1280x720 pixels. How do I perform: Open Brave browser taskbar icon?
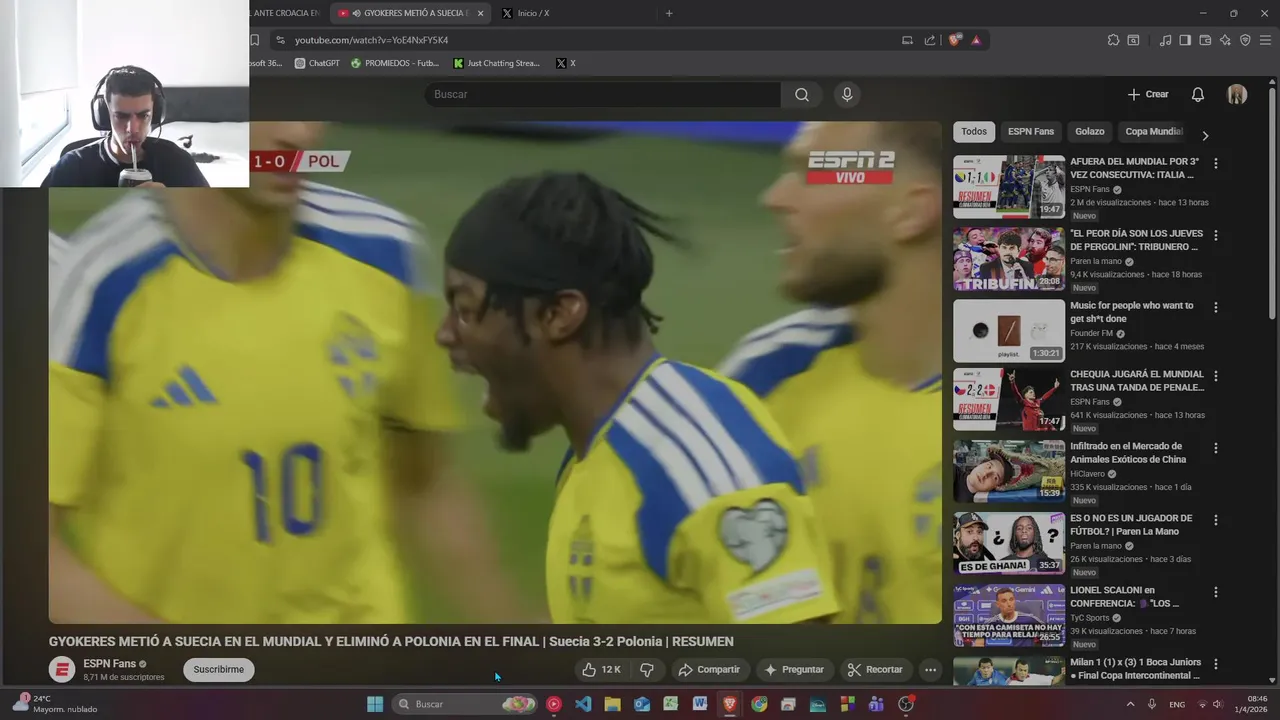[730, 704]
